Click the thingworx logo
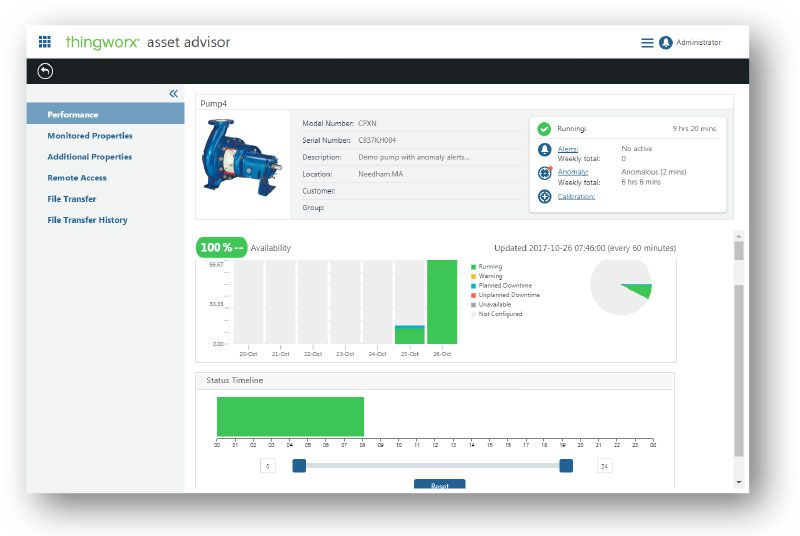The height and width of the screenshot is (536, 800). (x=102, y=42)
